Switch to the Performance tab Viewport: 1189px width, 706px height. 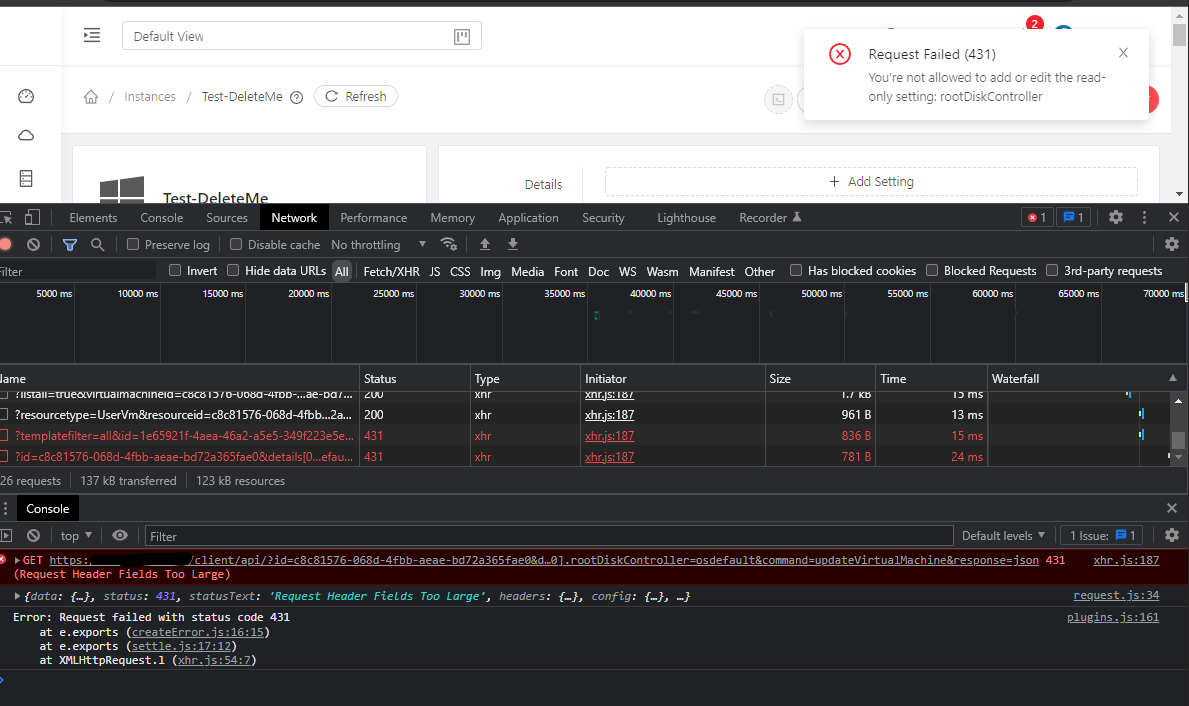[x=373, y=217]
